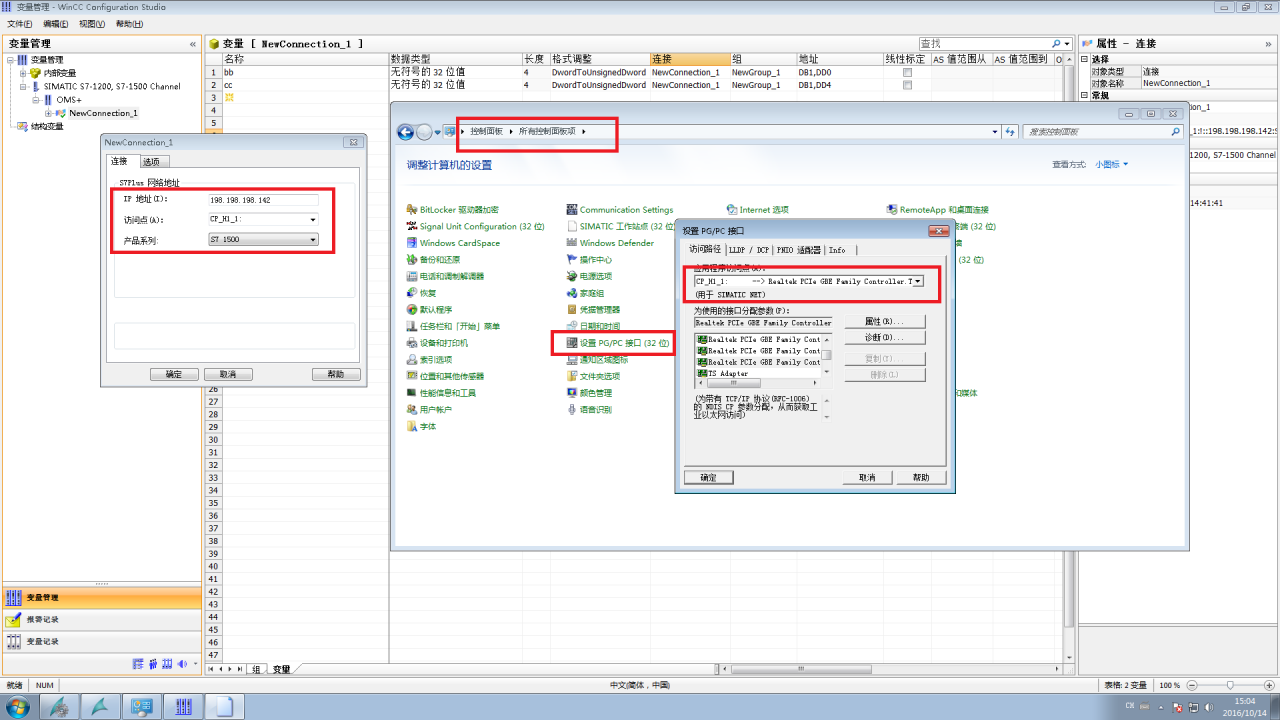
Task: Click 诊断(D)... button in PG/PC dialog
Action: pyautogui.click(x=884, y=338)
